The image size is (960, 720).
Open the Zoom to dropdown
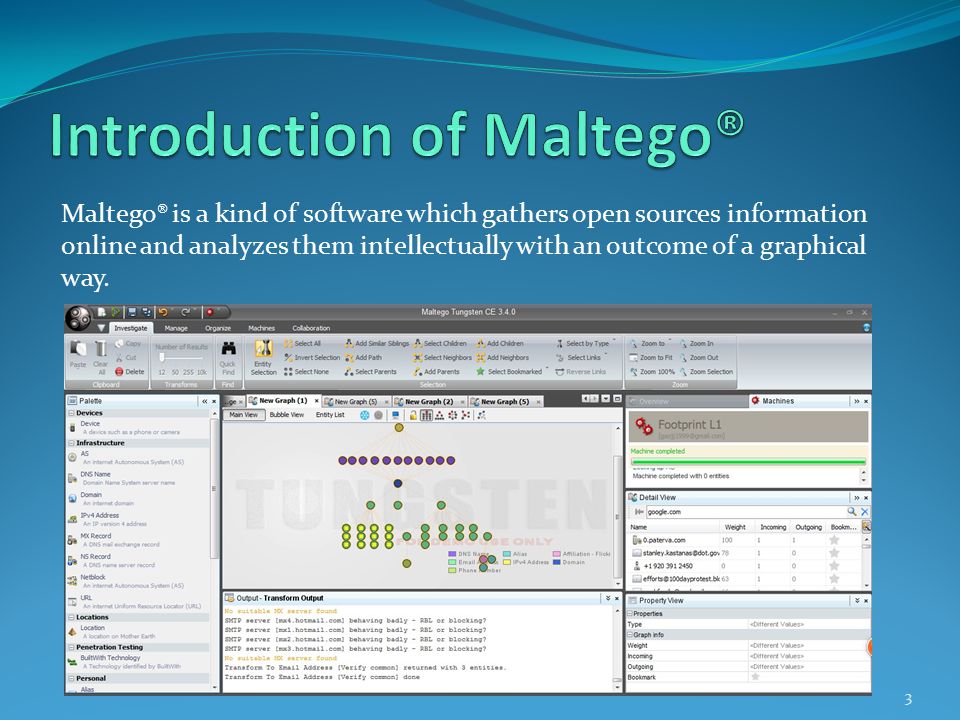pyautogui.click(x=651, y=343)
